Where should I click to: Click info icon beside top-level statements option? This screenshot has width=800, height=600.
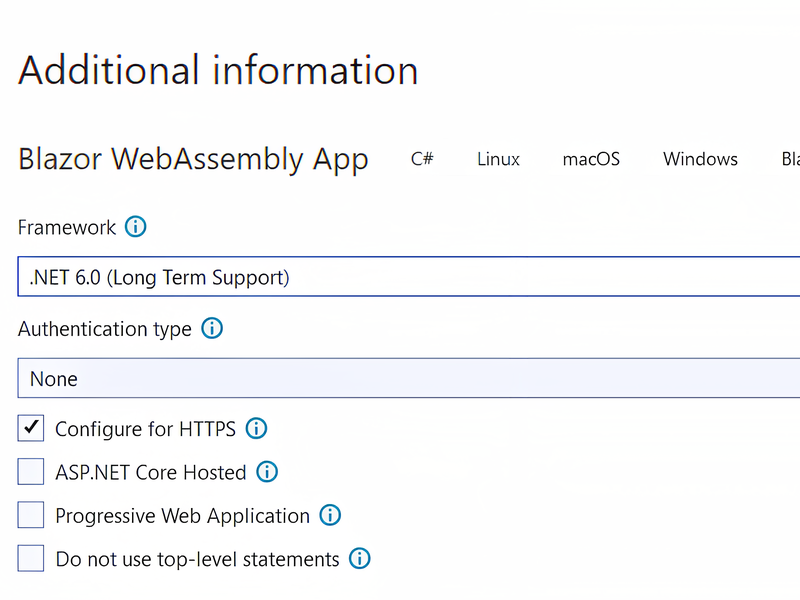coord(360,559)
